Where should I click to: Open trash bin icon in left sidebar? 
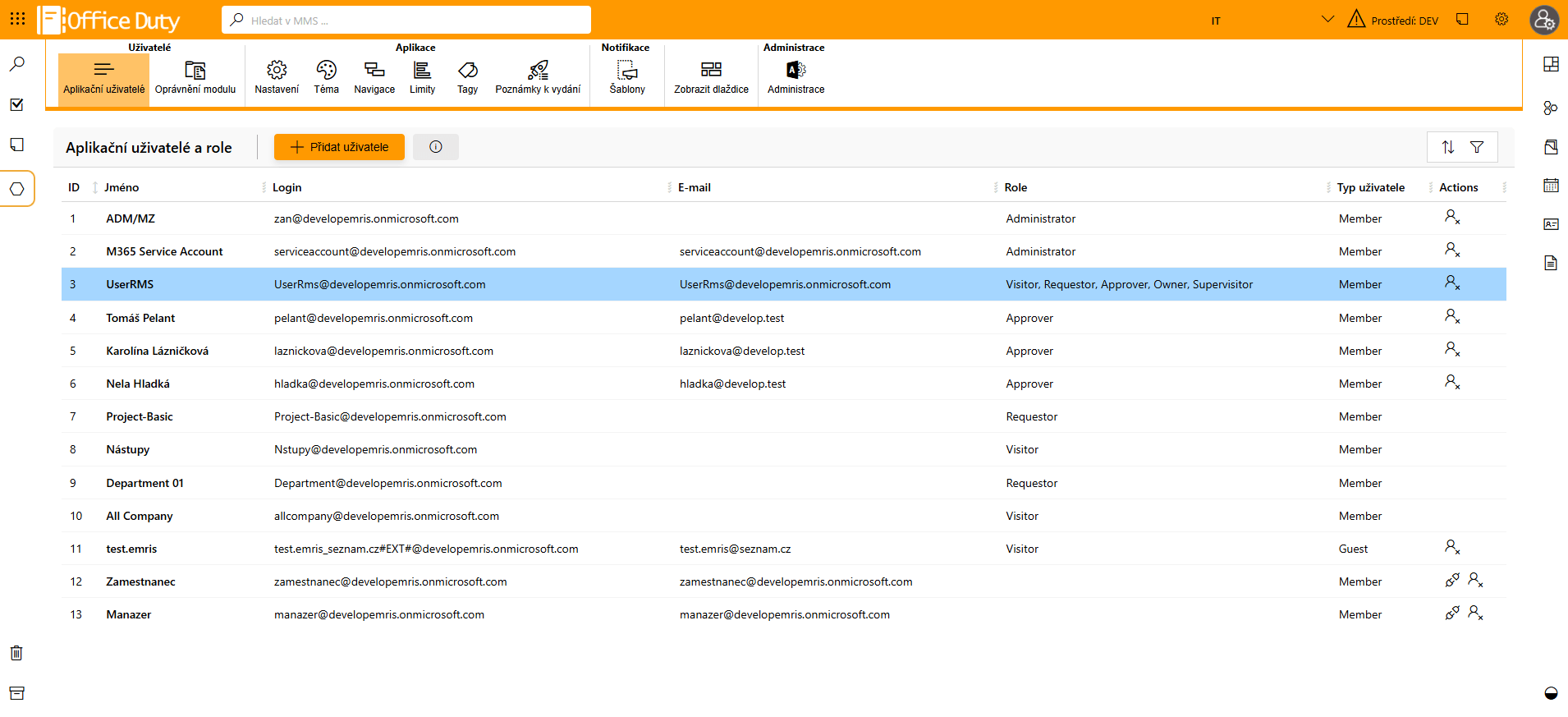(x=16, y=653)
